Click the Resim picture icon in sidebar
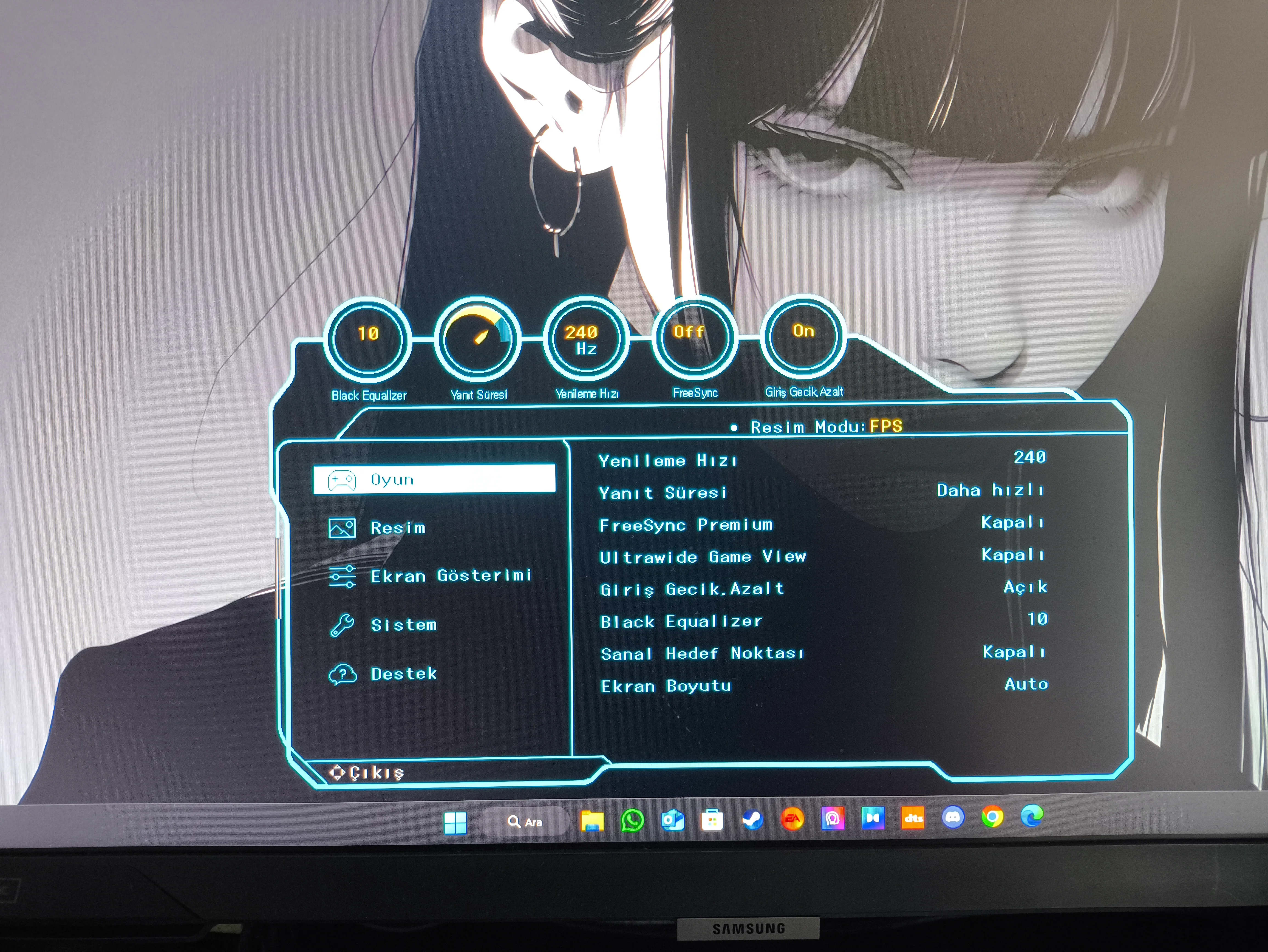 tap(342, 528)
